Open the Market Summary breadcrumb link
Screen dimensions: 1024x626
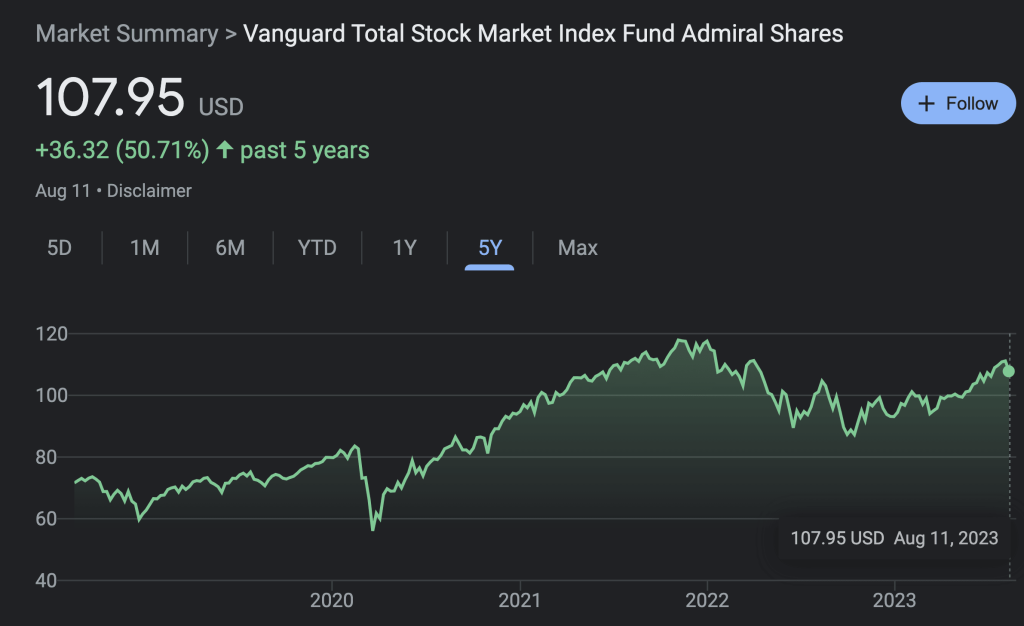pos(126,34)
